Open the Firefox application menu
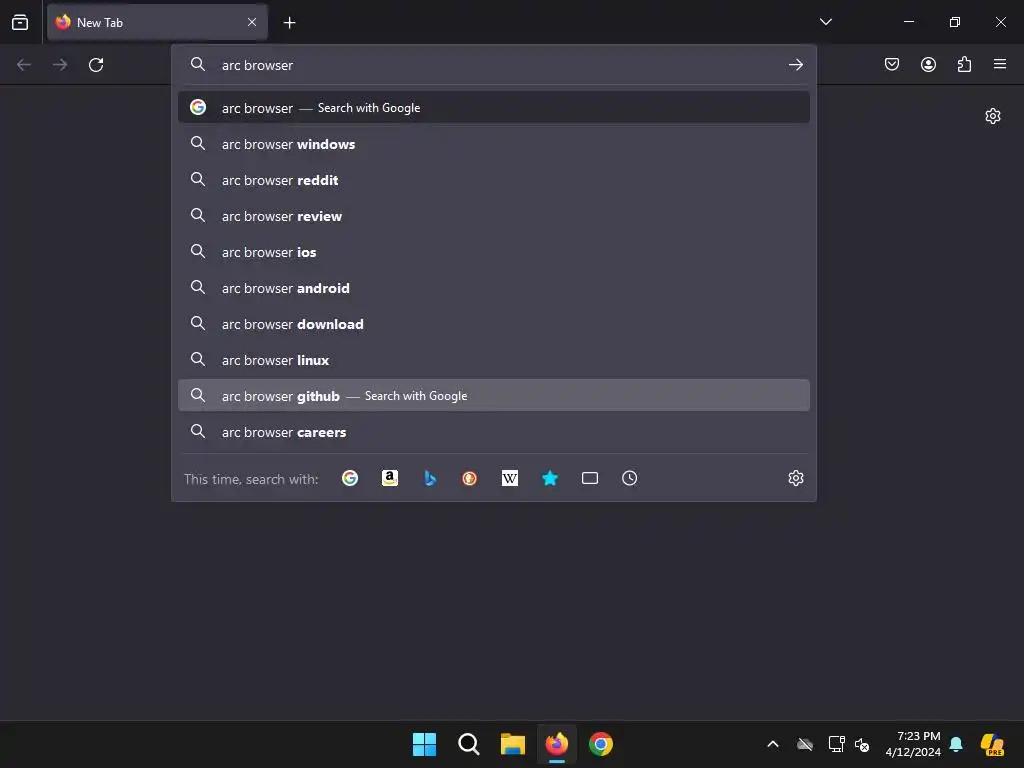1024x768 pixels. [x=1000, y=64]
